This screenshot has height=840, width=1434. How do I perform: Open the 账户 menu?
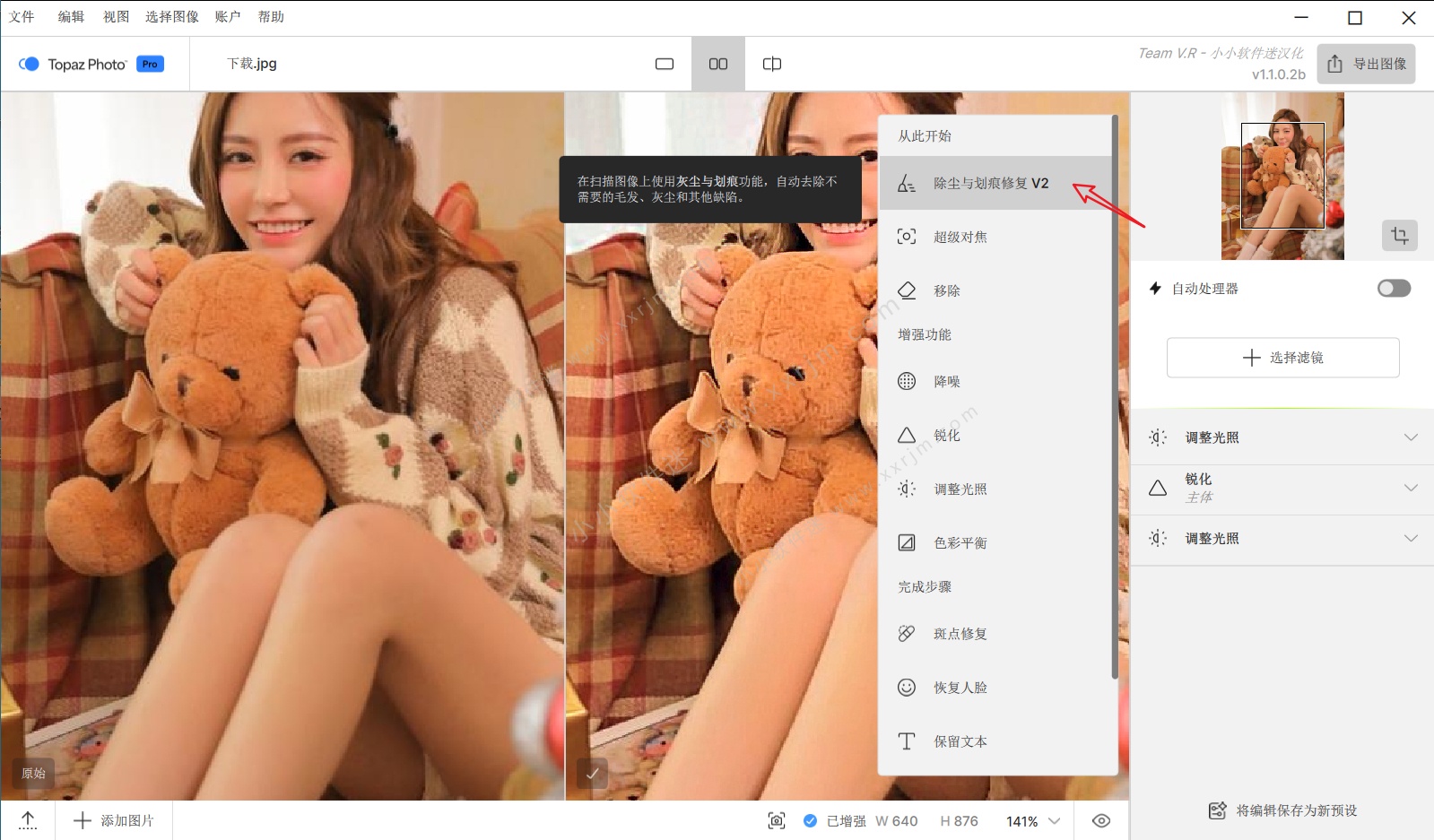point(228,17)
